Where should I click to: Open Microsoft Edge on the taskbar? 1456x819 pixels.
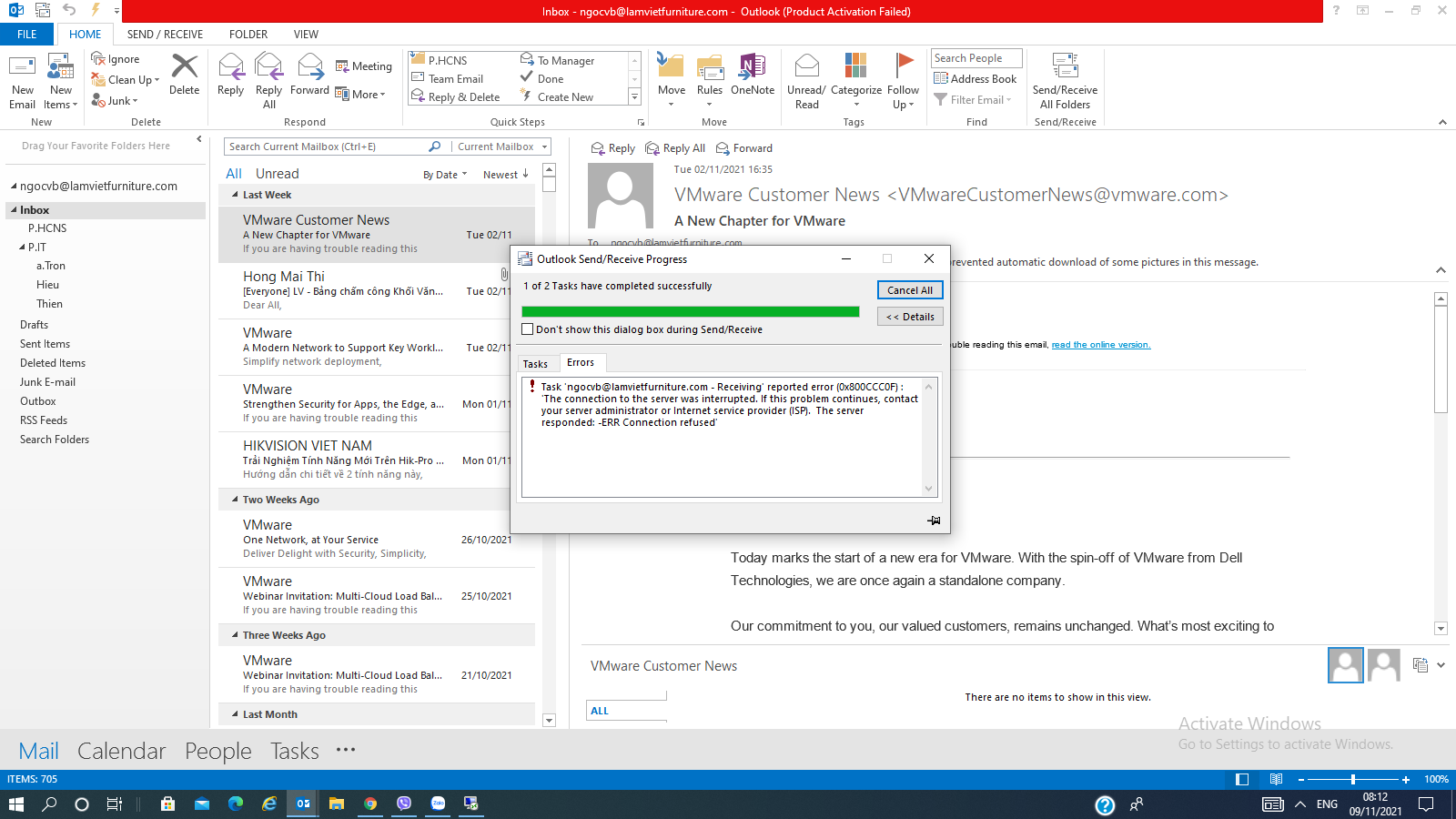coord(236,804)
